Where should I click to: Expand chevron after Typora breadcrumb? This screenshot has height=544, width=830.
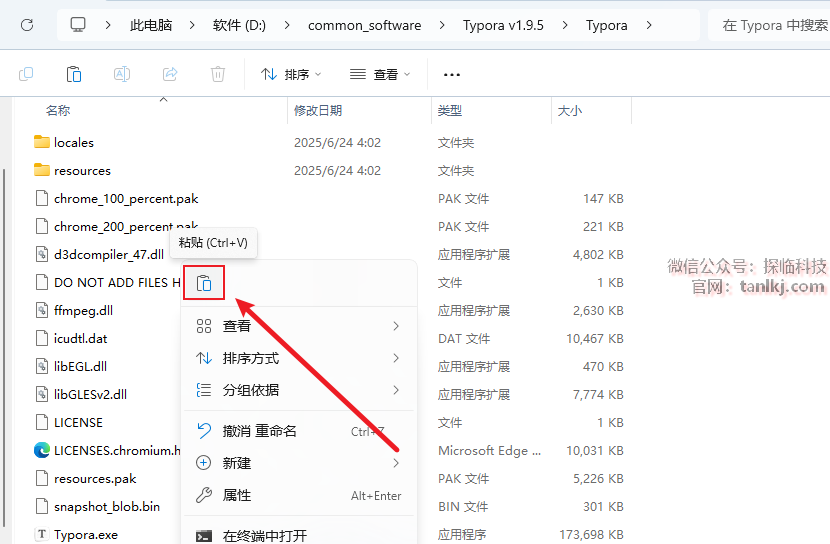(649, 25)
